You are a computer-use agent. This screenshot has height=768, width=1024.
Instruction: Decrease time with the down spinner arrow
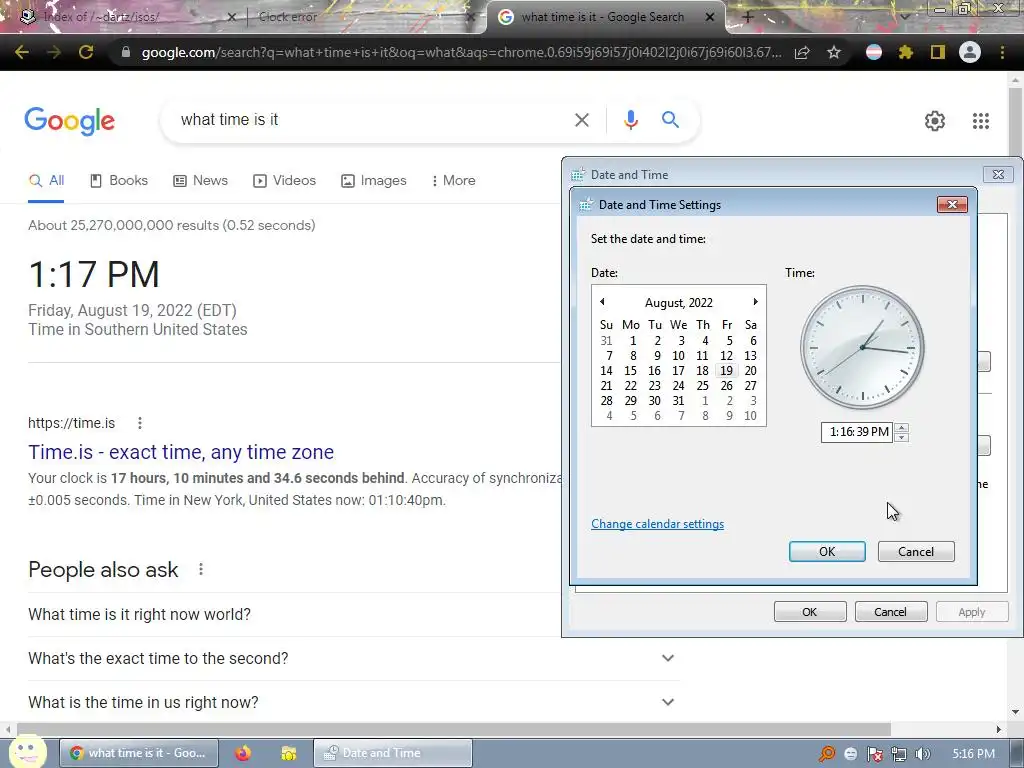click(x=902, y=437)
